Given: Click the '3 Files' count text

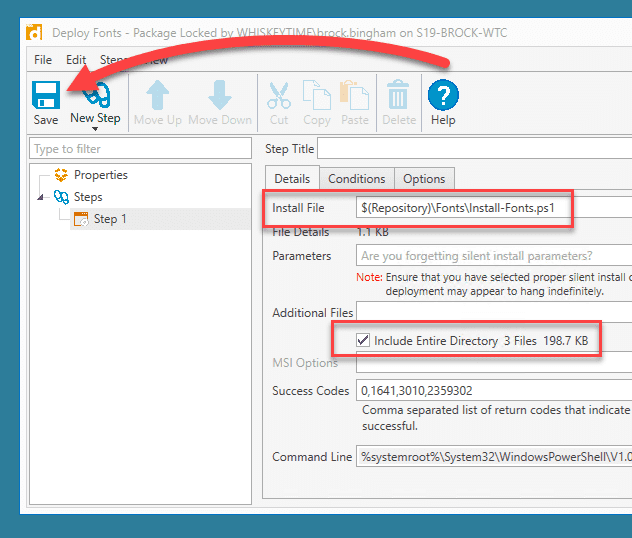Looking at the screenshot, I should tap(520, 341).
